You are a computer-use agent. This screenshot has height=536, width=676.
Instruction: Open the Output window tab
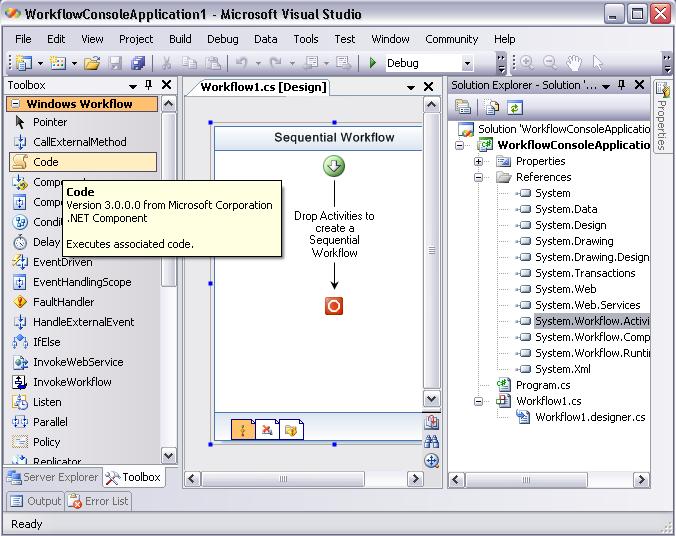(x=36, y=501)
